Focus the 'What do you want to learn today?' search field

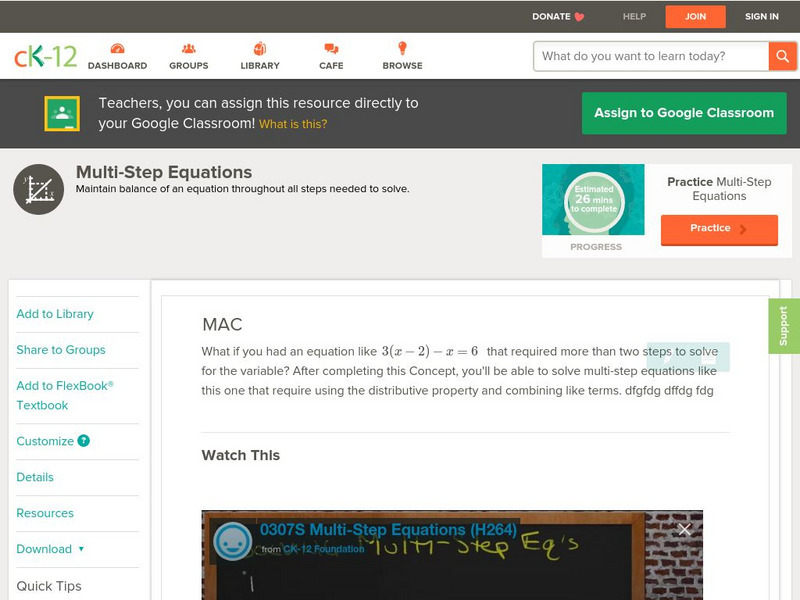651,56
